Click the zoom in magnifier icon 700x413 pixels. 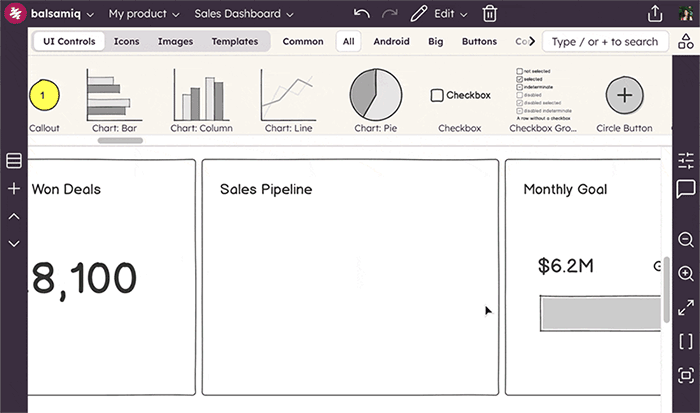tap(686, 273)
